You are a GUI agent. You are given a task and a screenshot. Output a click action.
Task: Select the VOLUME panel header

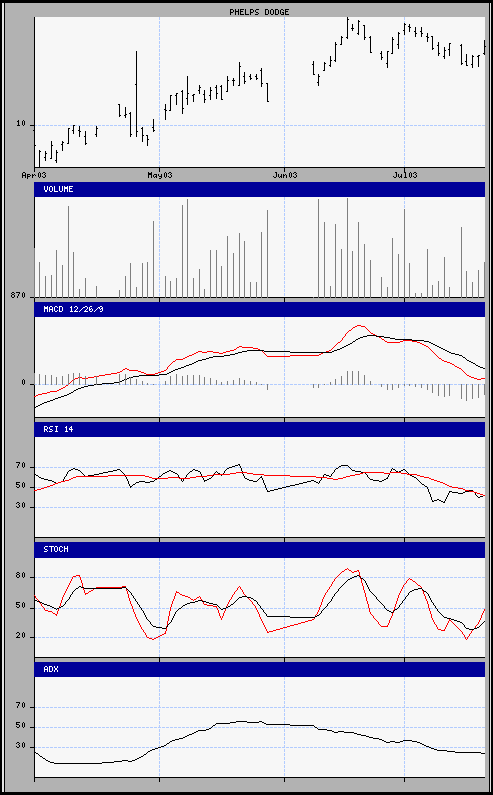coord(260,189)
